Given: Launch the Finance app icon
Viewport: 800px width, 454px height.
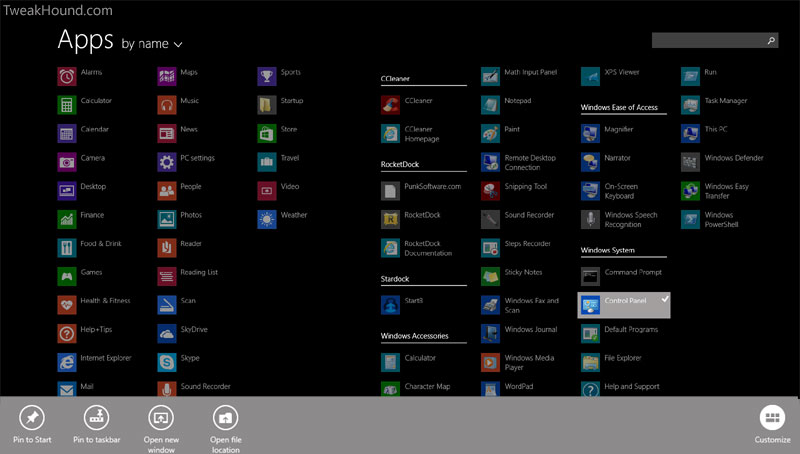Looking at the screenshot, I should 67,219.
